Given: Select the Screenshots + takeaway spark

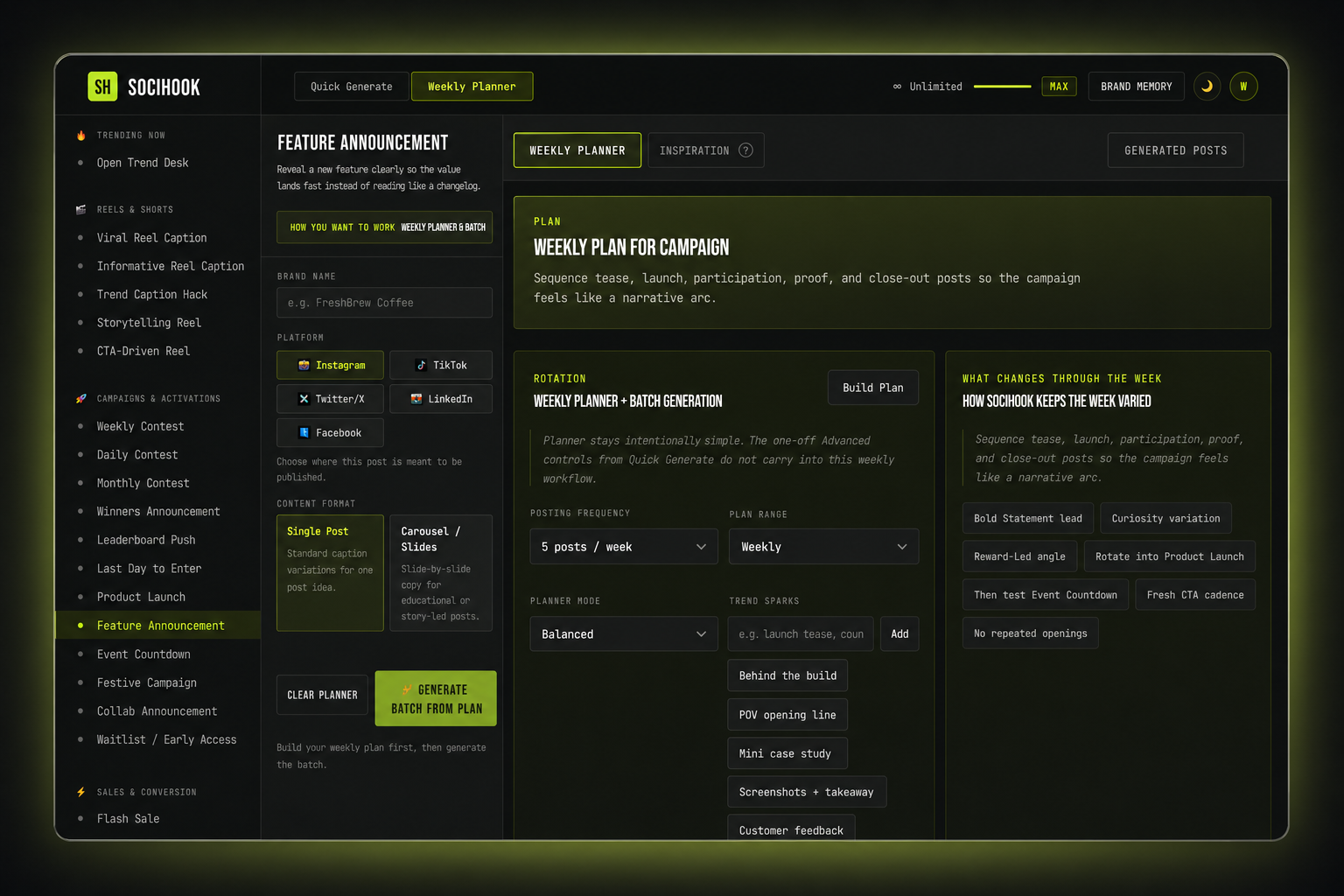Looking at the screenshot, I should click(807, 792).
